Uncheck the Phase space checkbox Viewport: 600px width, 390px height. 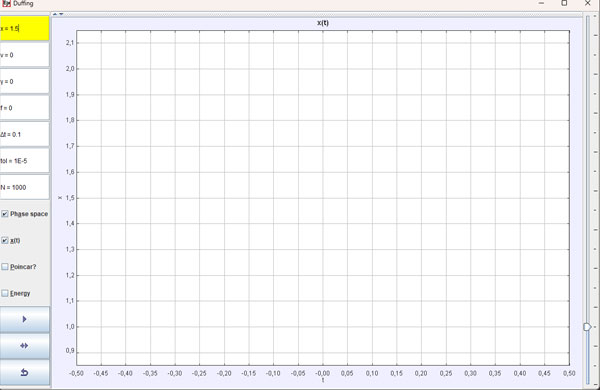click(x=5, y=214)
